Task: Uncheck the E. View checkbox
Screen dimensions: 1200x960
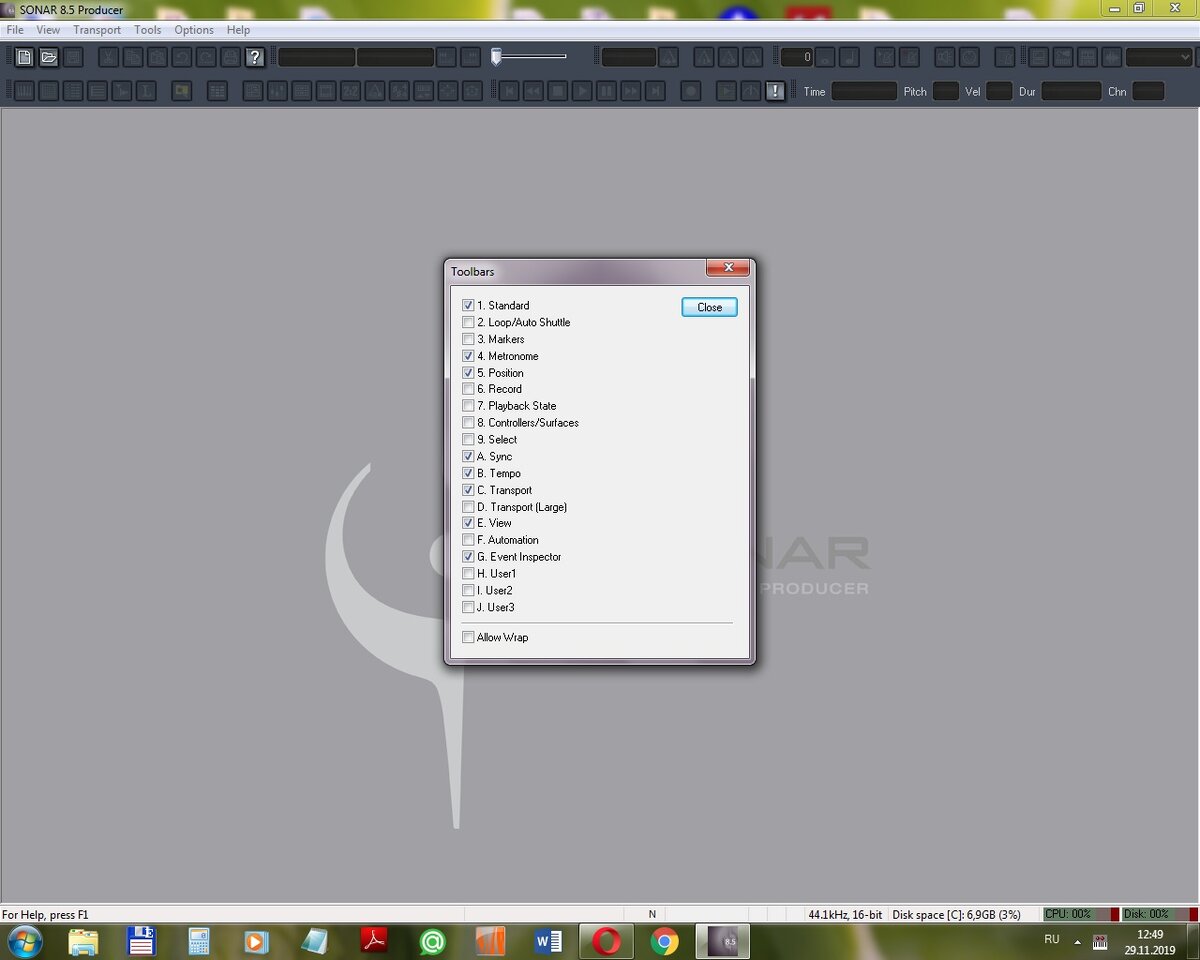Action: pos(468,523)
